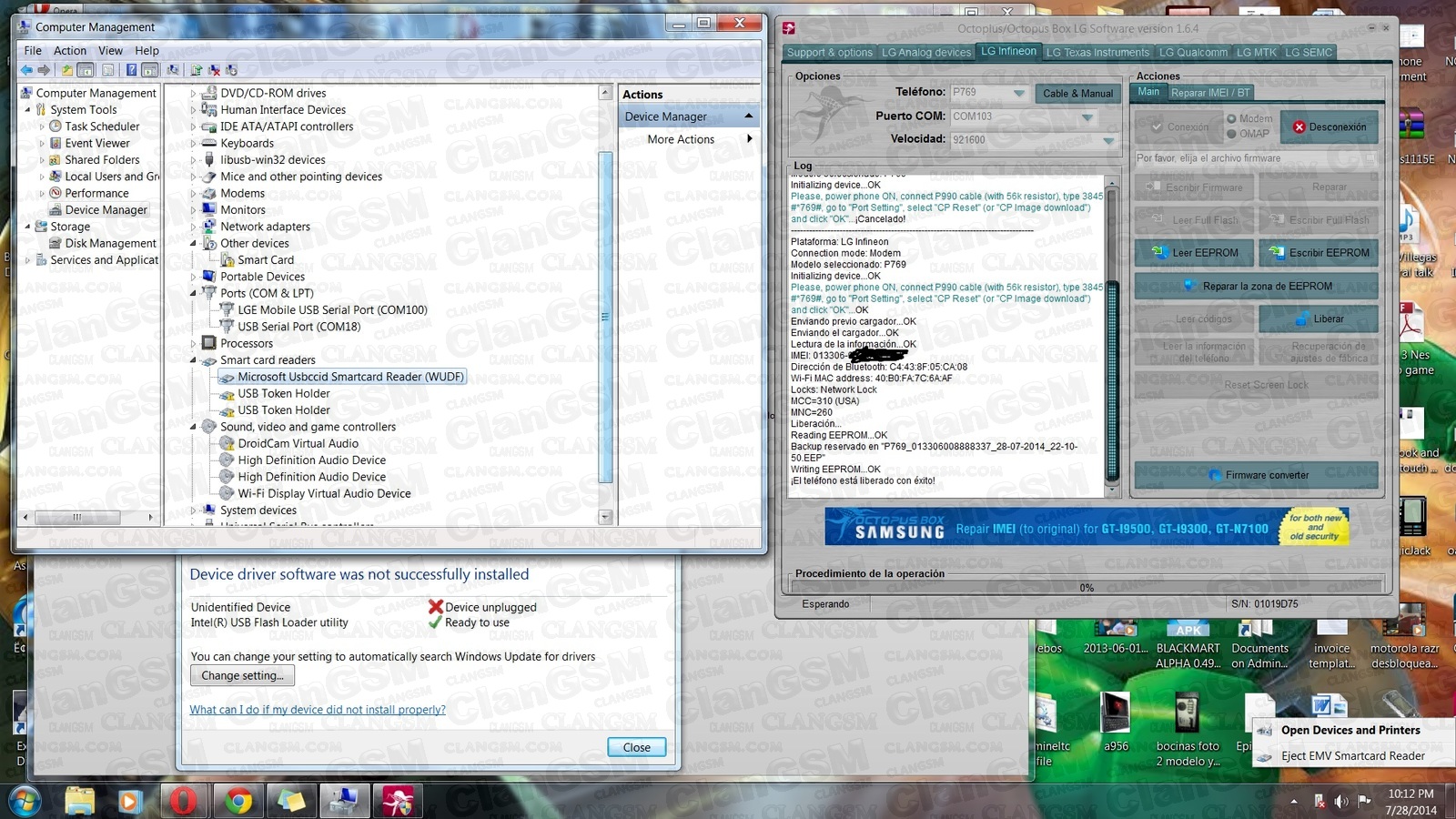This screenshot has height=819, width=1456.
Task: Click the Disable device toolbar icon
Action: [231, 70]
